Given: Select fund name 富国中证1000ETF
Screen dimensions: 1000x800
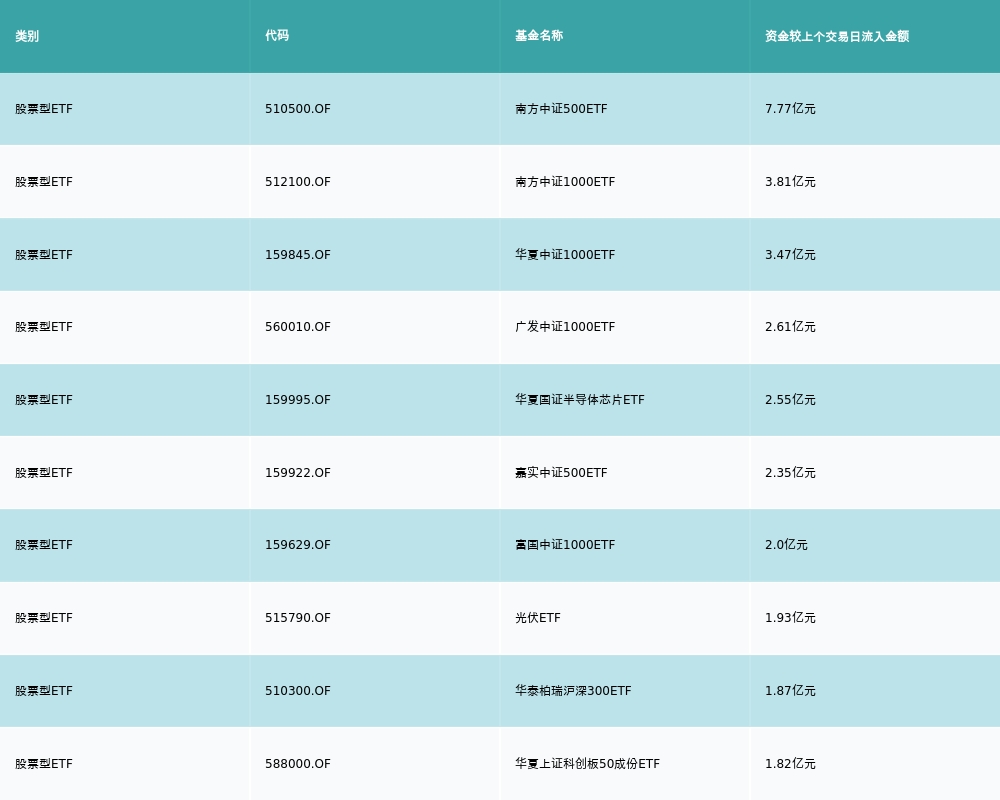Looking at the screenshot, I should coord(565,545).
